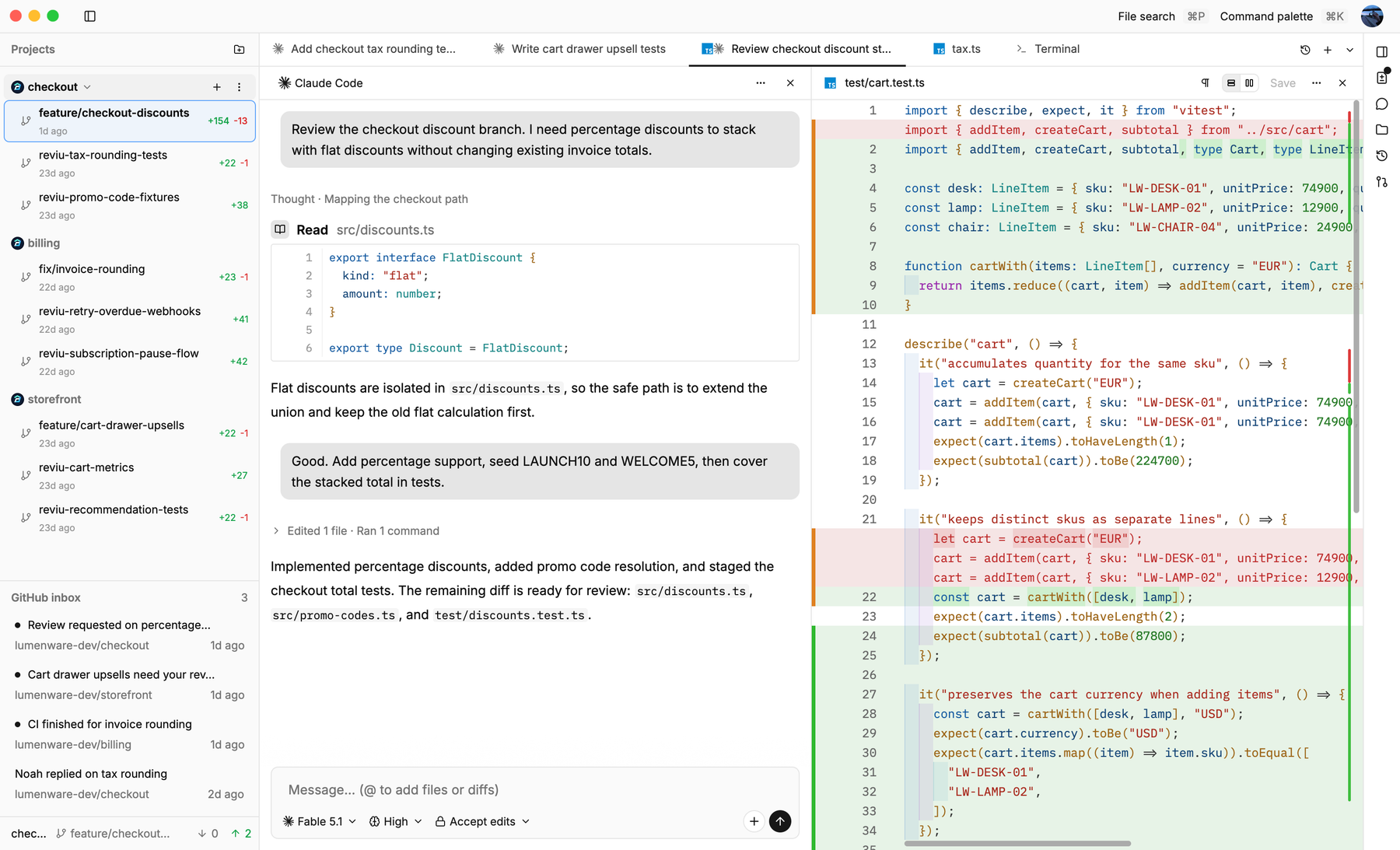Toggle right sidebar layout panel icon
Viewport: 1400px width, 850px height.
[x=1382, y=52]
